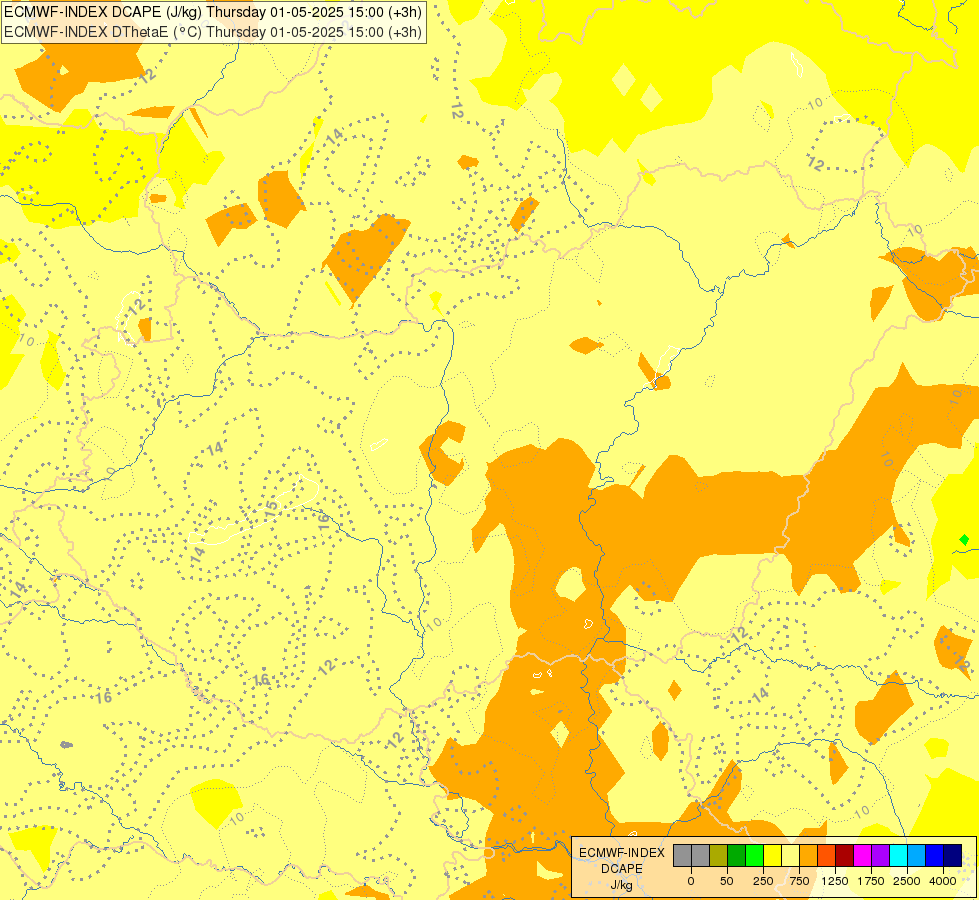979x900 pixels.
Task: Select the olive swatch in the DCAPE legend
Action: (x=719, y=856)
